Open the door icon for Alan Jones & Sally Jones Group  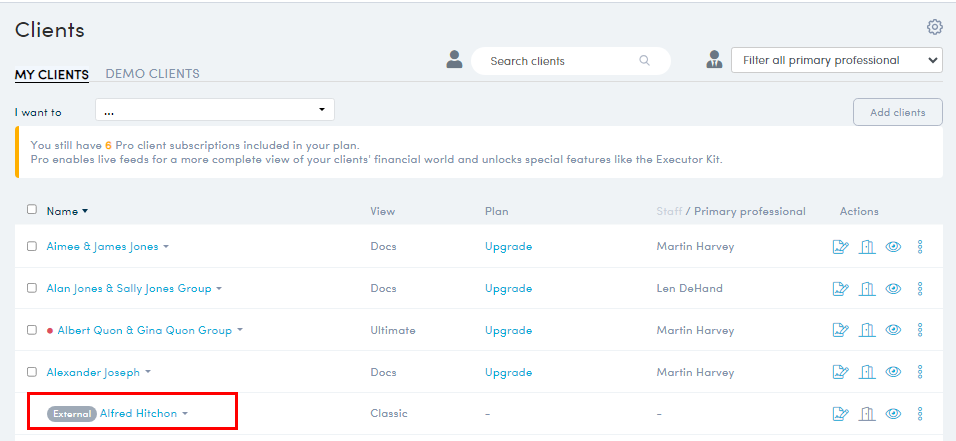867,289
